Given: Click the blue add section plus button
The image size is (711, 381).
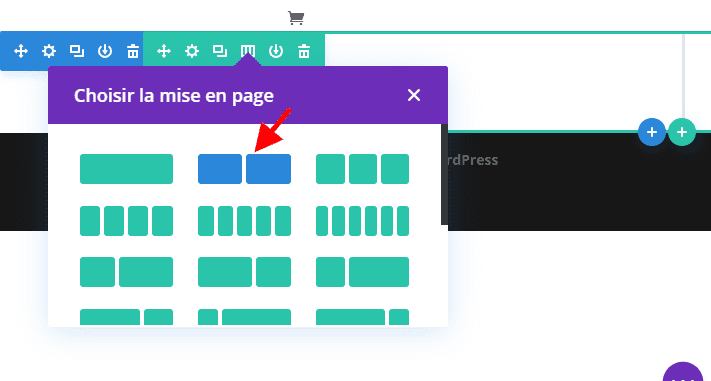Looking at the screenshot, I should (x=652, y=132).
